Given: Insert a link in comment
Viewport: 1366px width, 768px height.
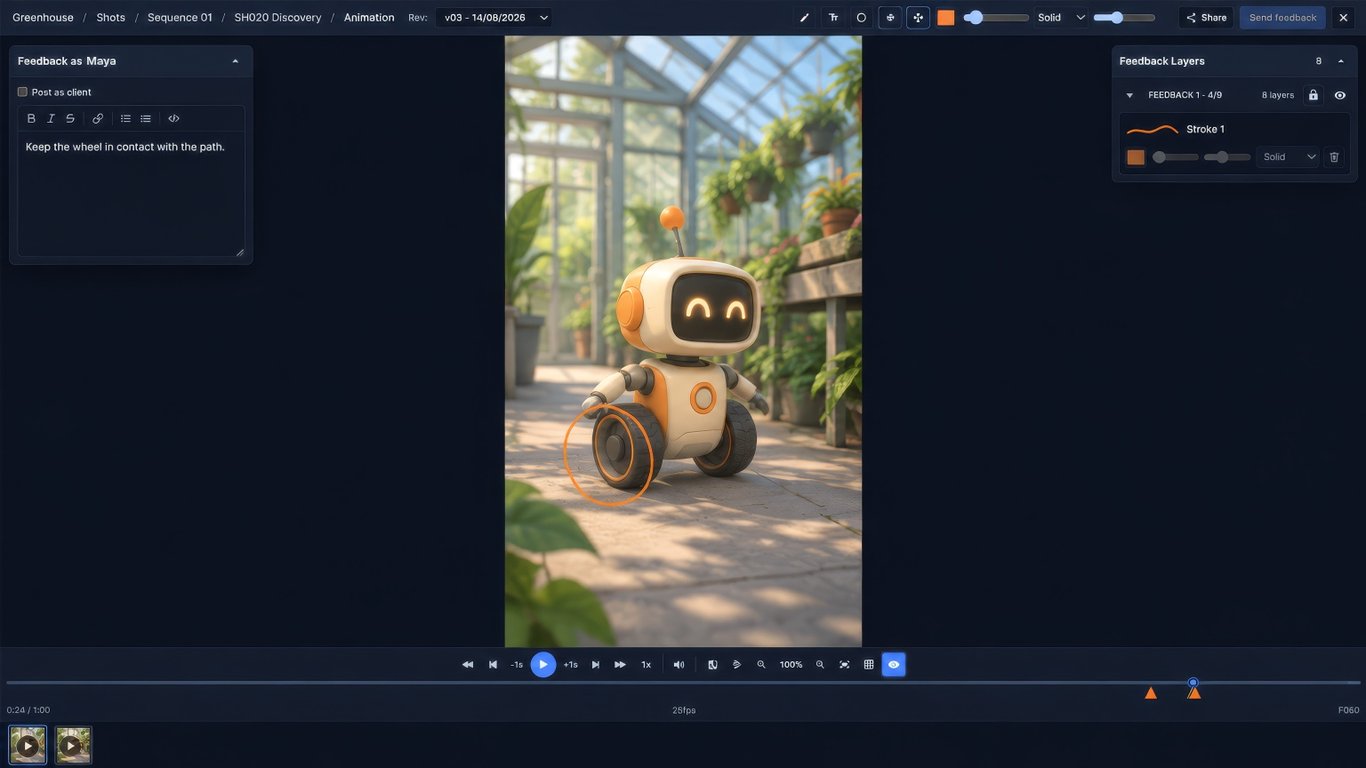Looking at the screenshot, I should point(97,118).
